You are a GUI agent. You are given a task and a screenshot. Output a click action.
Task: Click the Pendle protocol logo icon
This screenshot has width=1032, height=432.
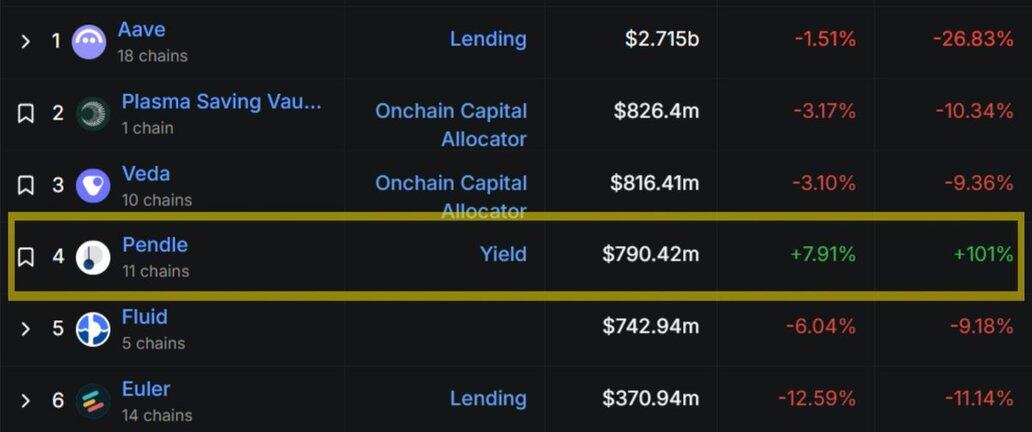[x=93, y=257]
